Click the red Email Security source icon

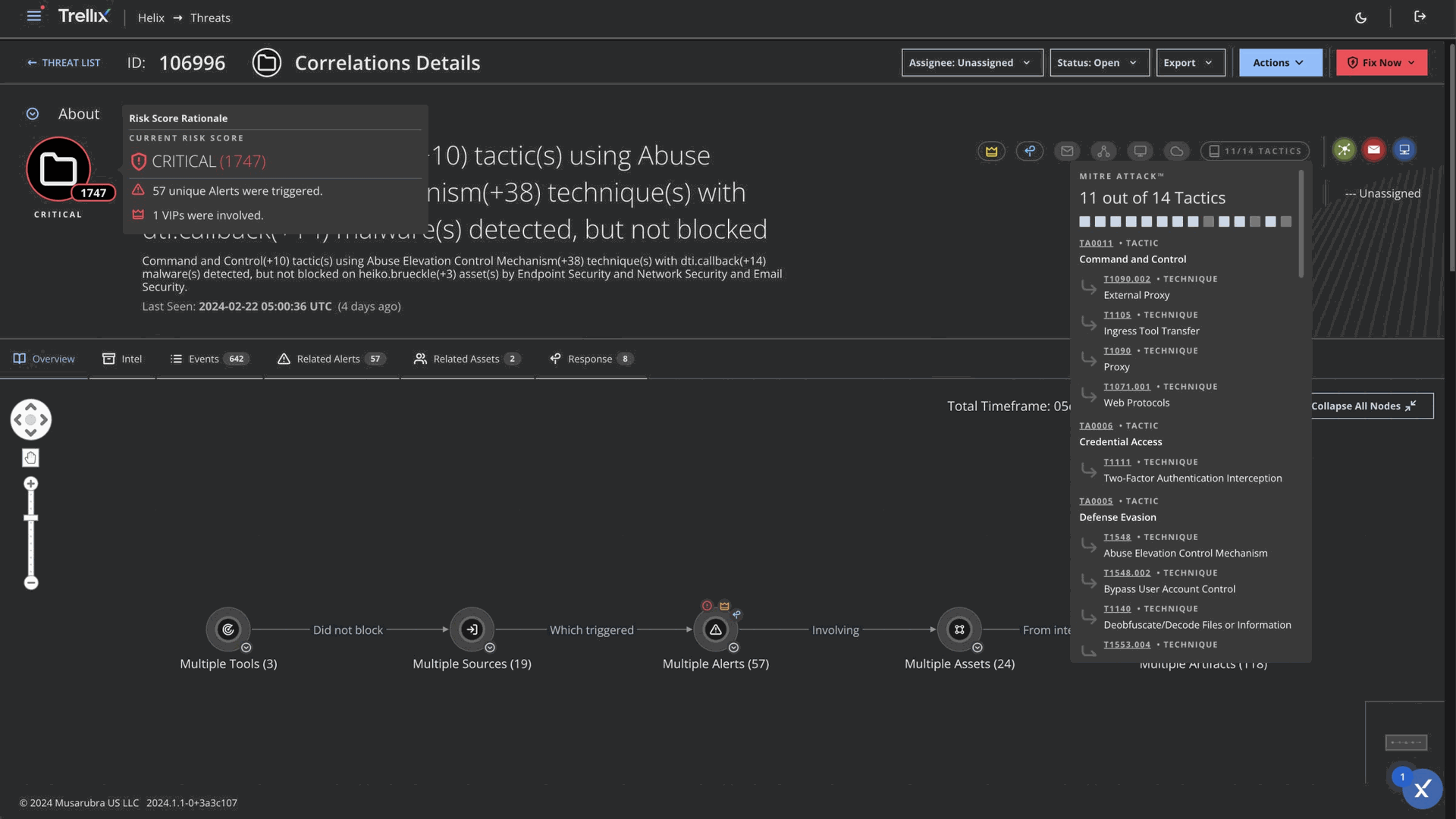tap(1373, 149)
